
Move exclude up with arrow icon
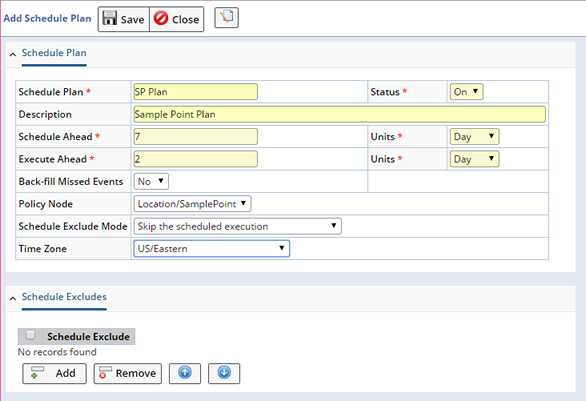pos(185,373)
